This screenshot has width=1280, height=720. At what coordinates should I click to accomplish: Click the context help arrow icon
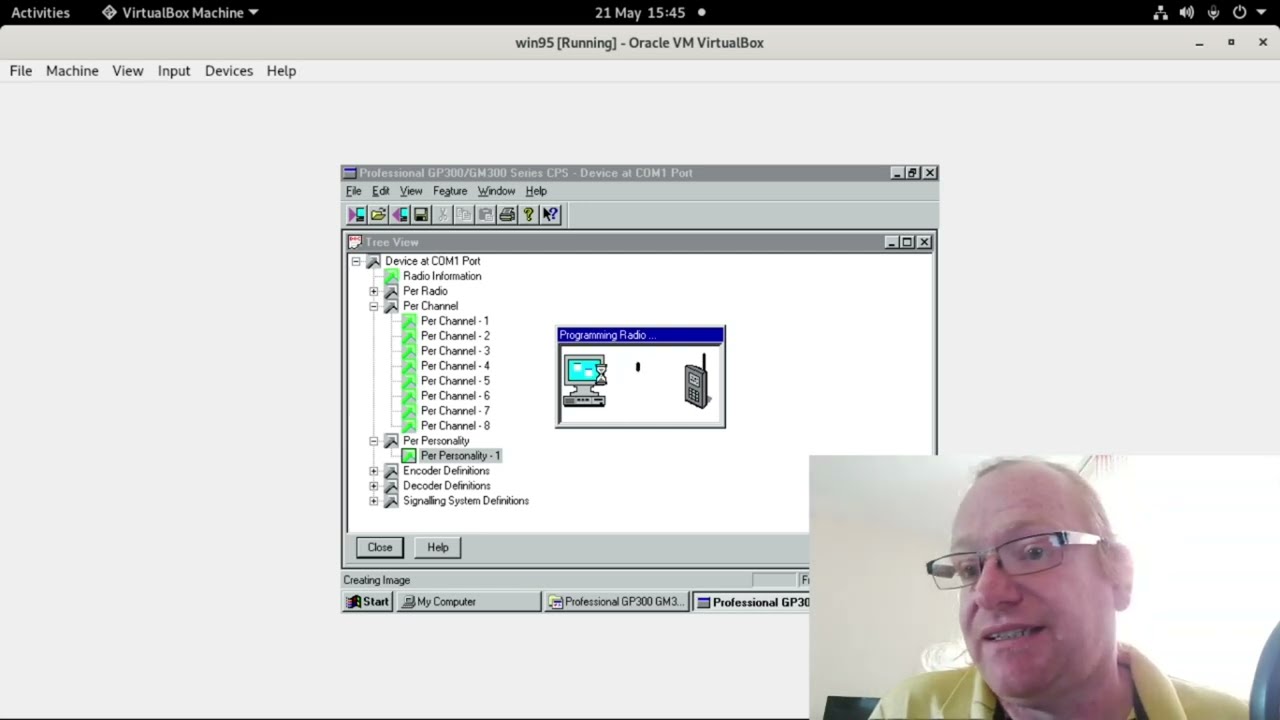point(550,214)
